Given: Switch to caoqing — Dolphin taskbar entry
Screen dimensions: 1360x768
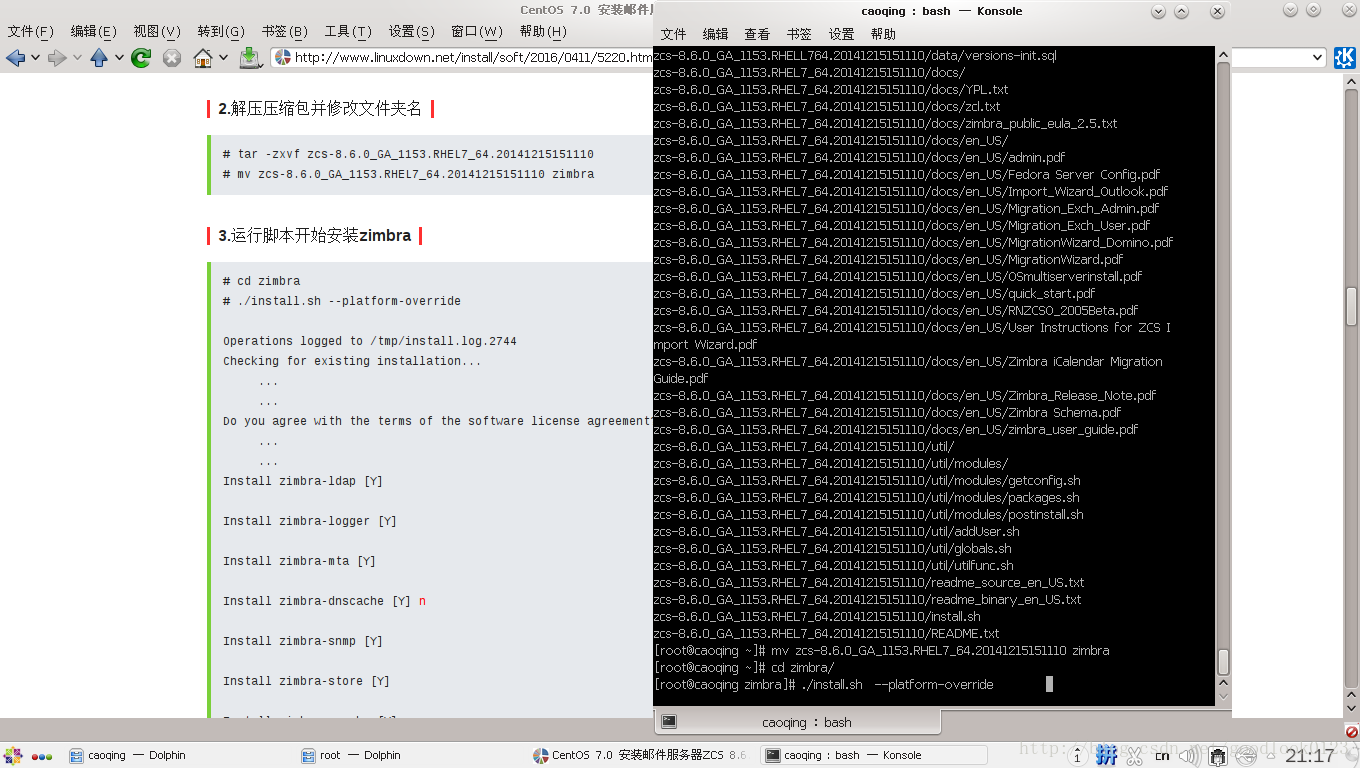Looking at the screenshot, I should pos(178,755).
